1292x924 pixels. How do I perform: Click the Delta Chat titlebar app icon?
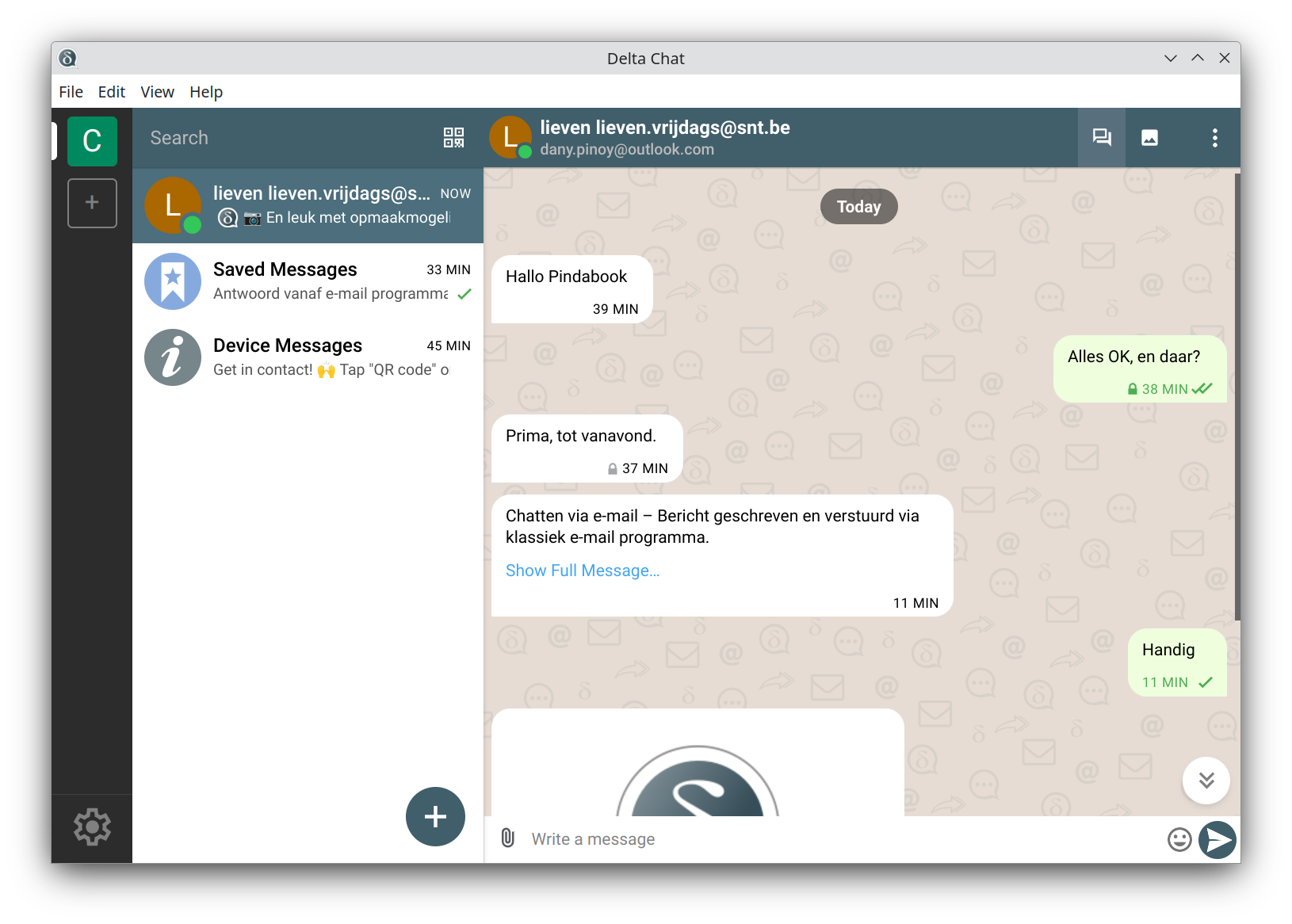pos(68,58)
